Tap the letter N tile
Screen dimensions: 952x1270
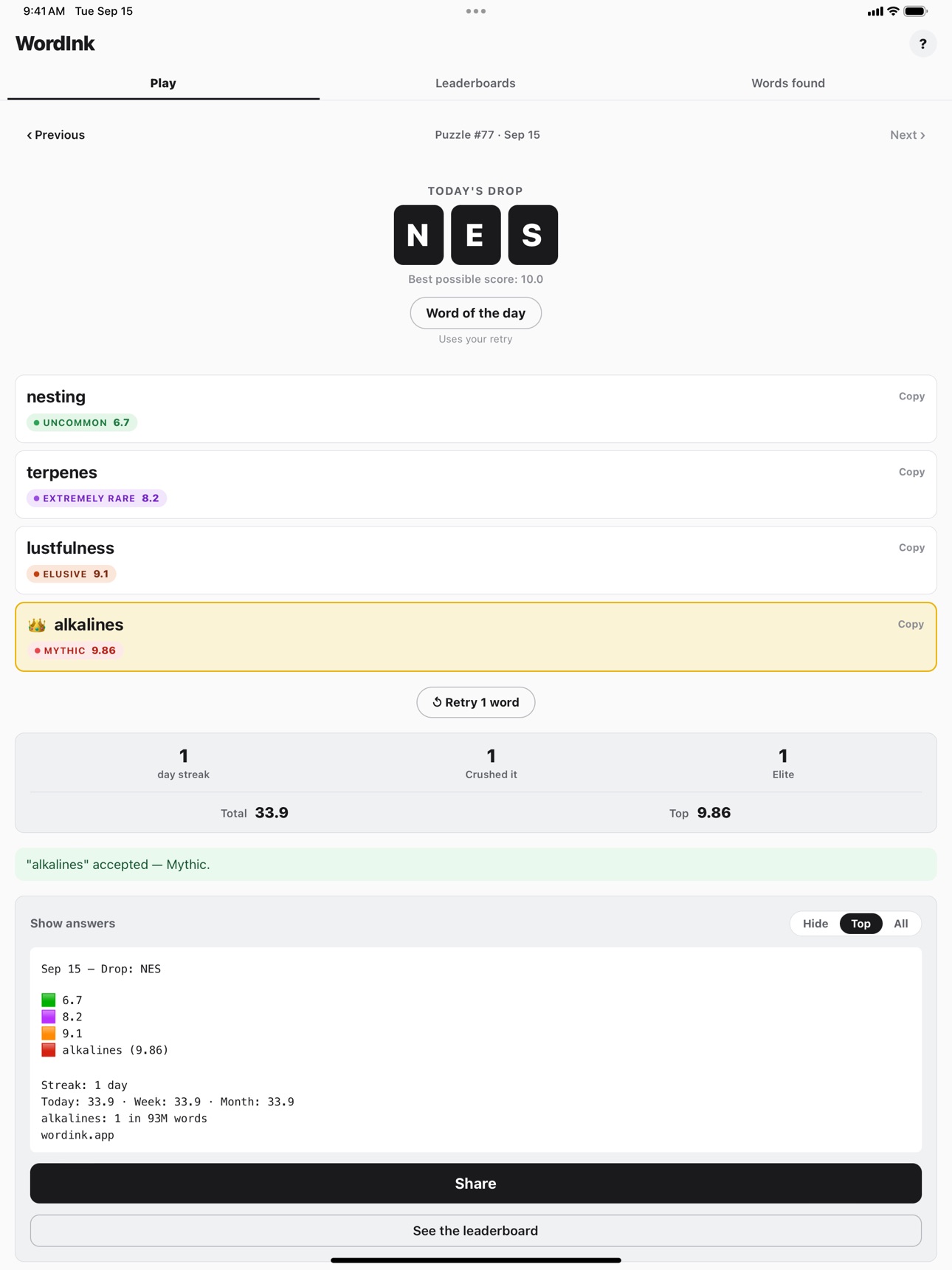[418, 235]
